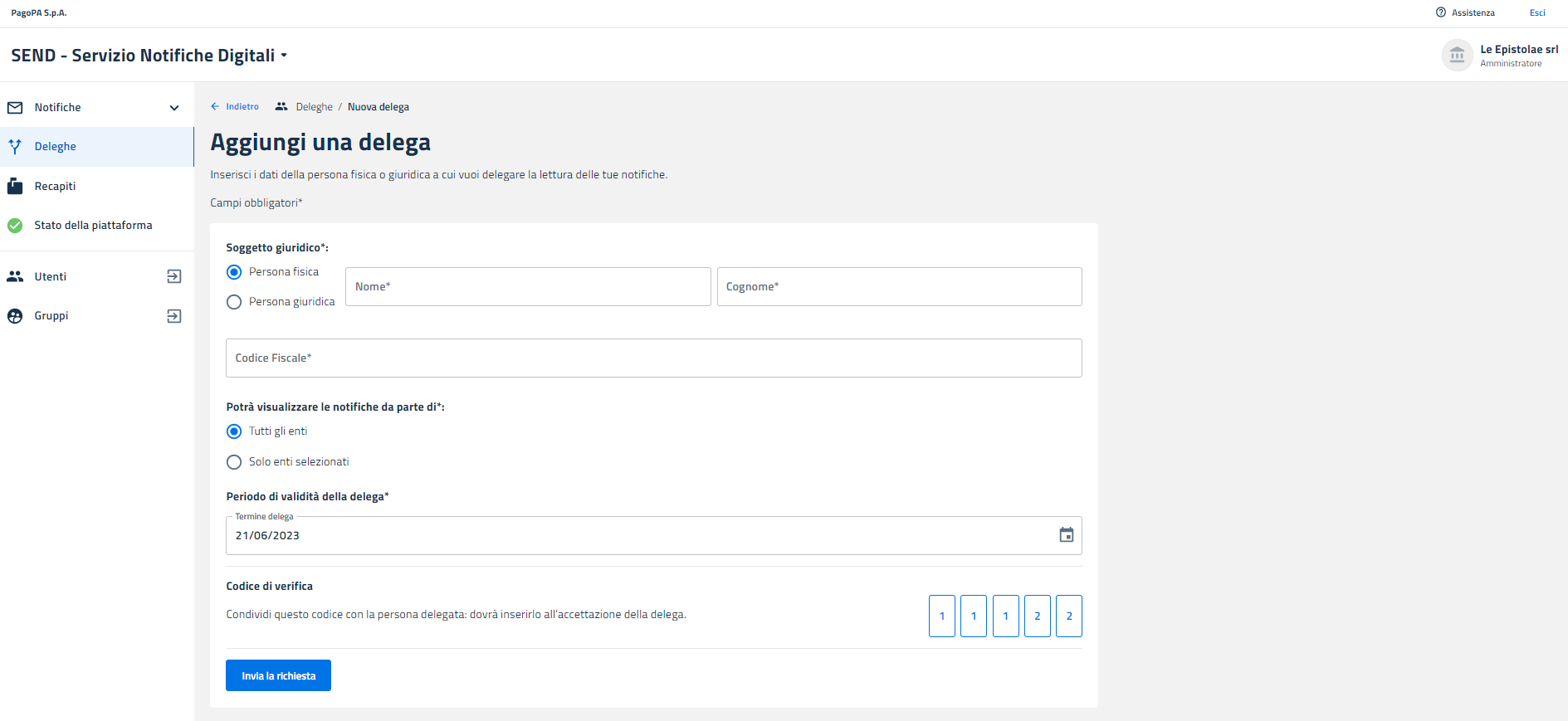Select the Persona giuridica radio button

click(x=234, y=302)
